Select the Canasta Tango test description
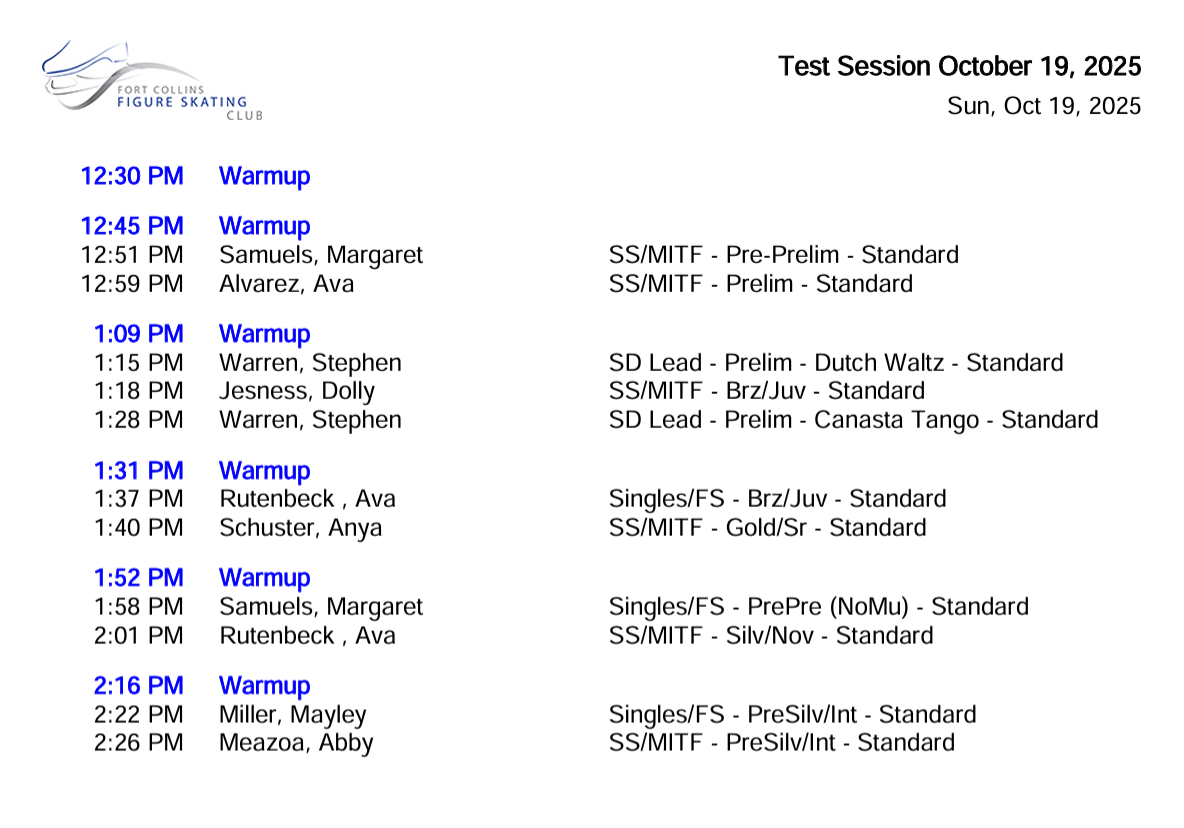Screen dimensions: 1184x828 [853, 420]
